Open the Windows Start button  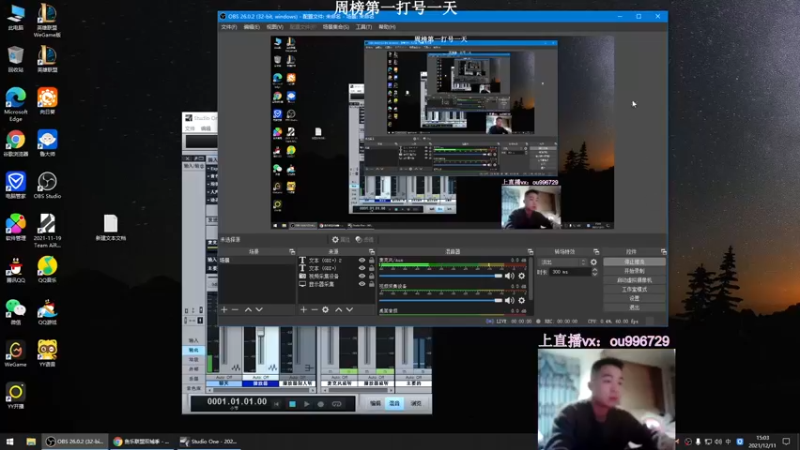(10, 441)
